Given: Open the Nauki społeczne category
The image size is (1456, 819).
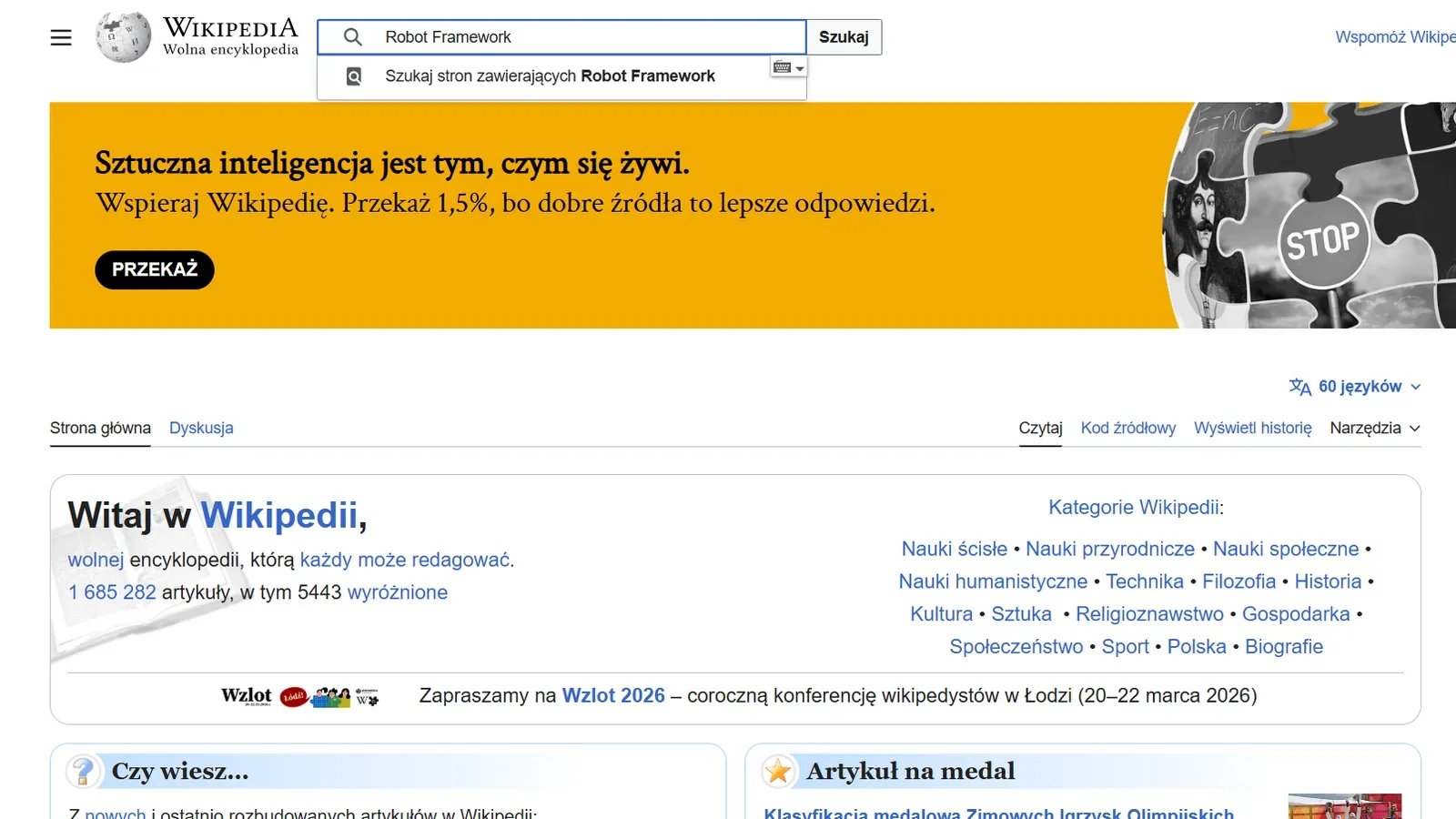Looking at the screenshot, I should coord(1286,549).
